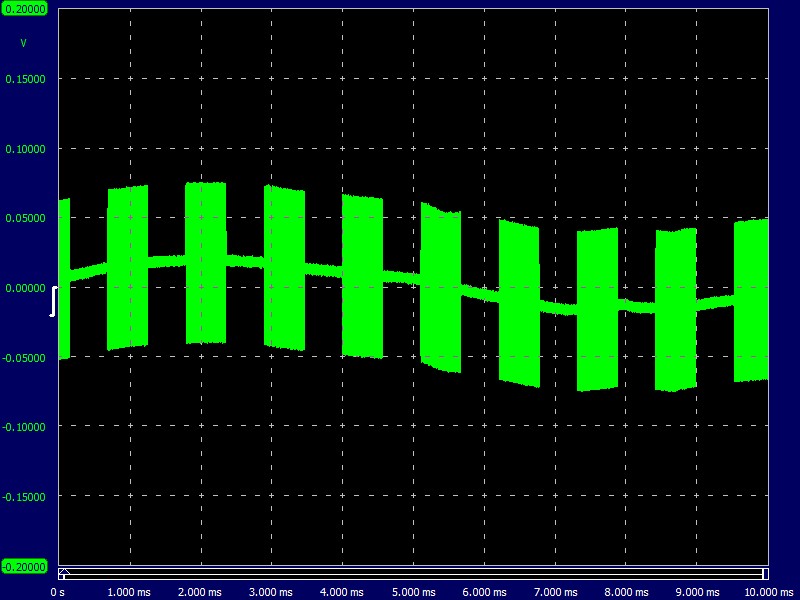Click the -0.05000 voltage axis label

24,358
